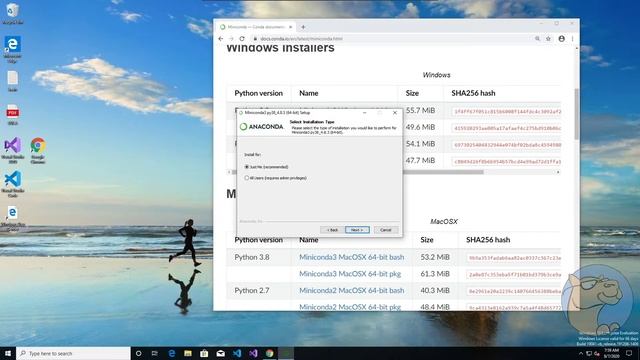This screenshot has width=640, height=360.
Task: Minimize the Miniconda3 Setup dialog
Action: click(364, 113)
